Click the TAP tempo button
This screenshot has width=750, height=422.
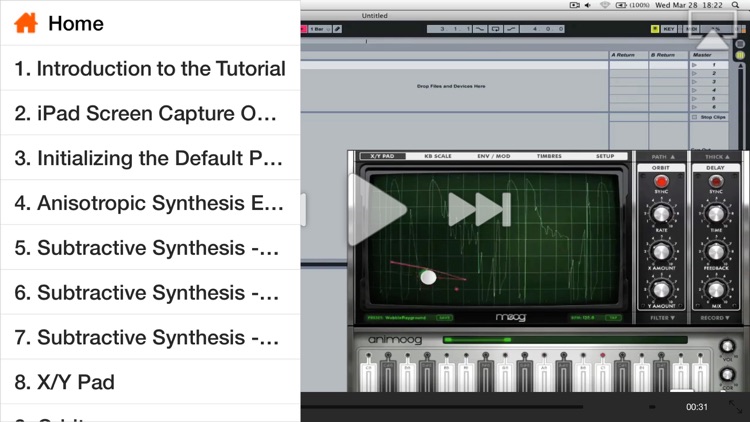point(613,318)
